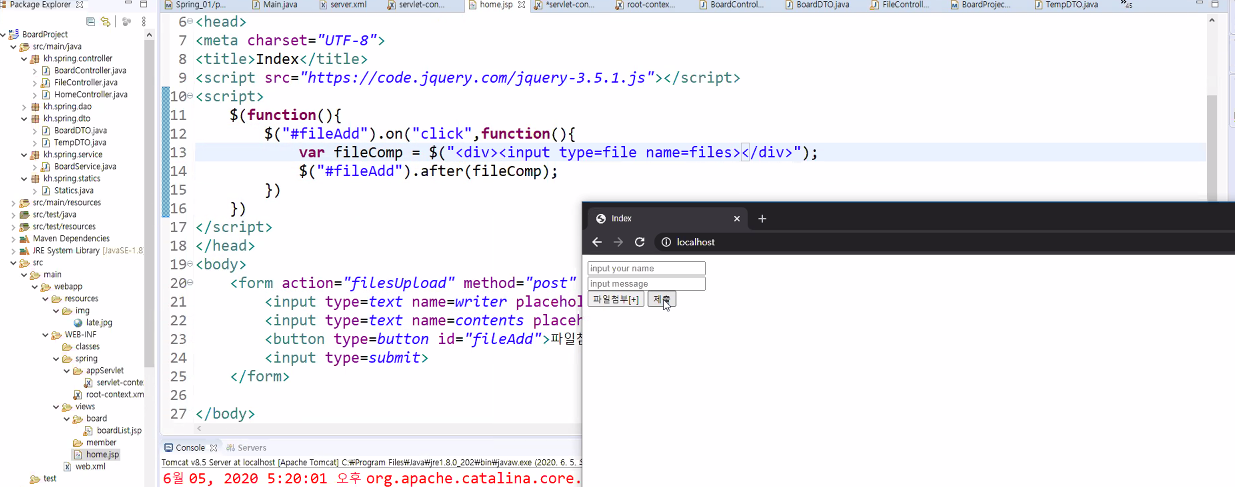Viewport: 1235px width, 487px height.
Task: Expand the kh.spring.dao package
Action: (23, 106)
